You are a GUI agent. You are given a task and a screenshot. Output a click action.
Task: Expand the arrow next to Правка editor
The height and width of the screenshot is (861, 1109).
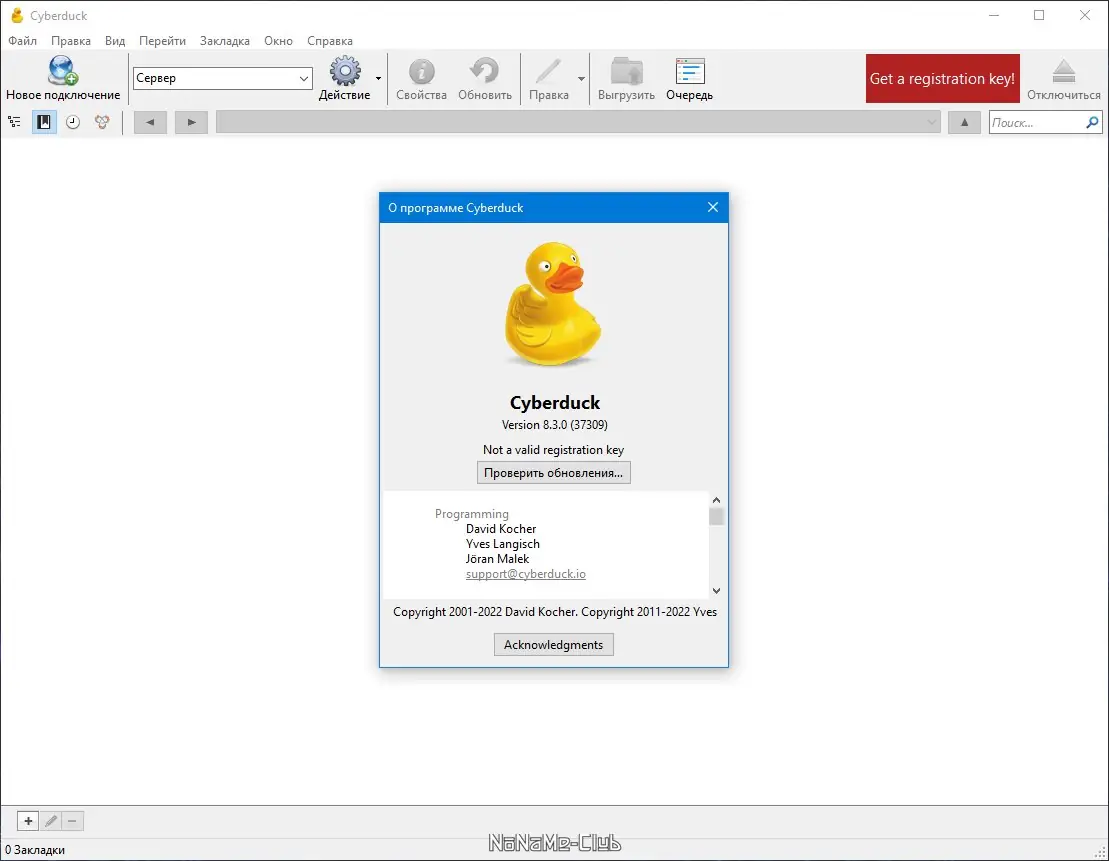click(x=581, y=79)
